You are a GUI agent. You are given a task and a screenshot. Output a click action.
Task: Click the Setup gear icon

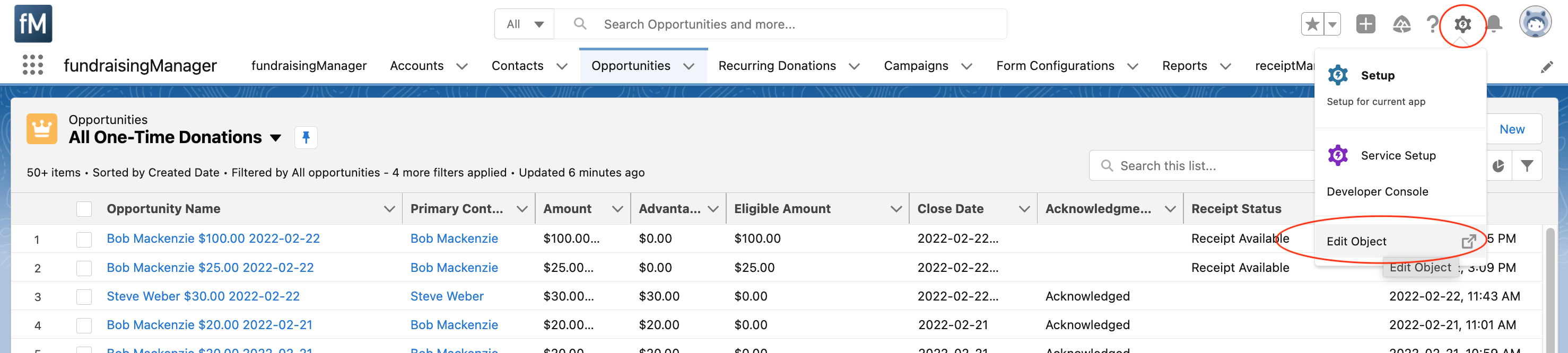[1462, 24]
